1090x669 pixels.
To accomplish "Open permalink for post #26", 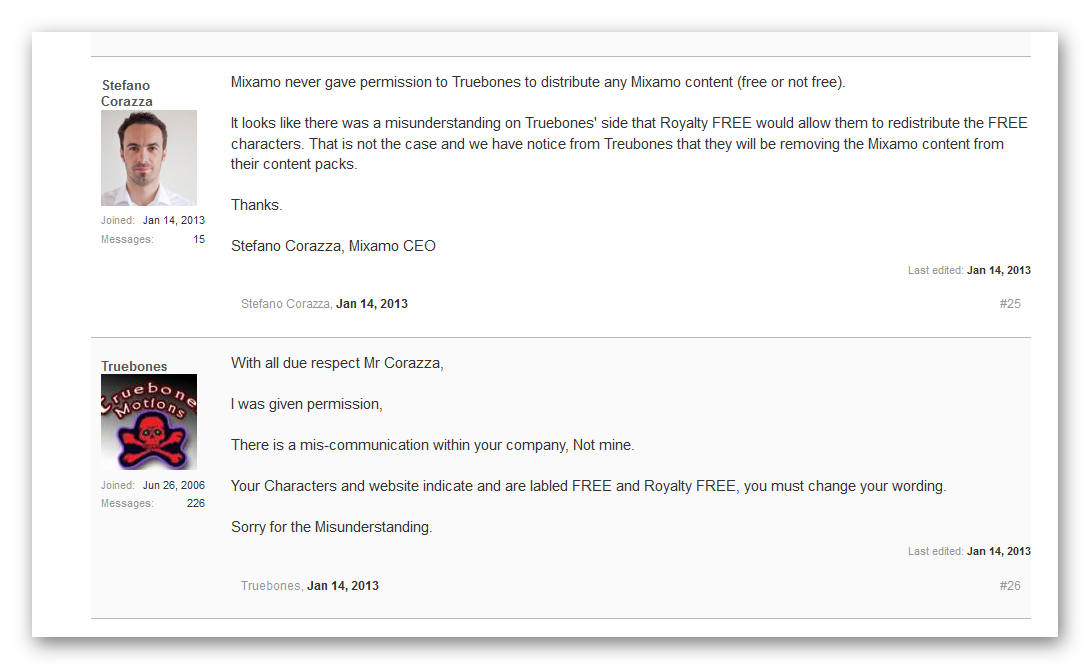I will tap(1010, 586).
